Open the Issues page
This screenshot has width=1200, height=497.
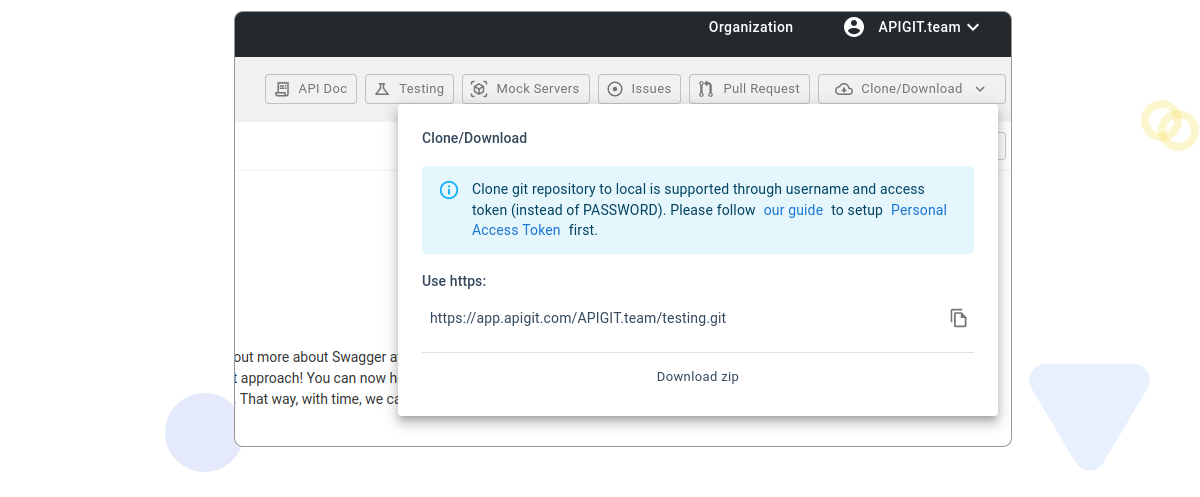tap(640, 89)
